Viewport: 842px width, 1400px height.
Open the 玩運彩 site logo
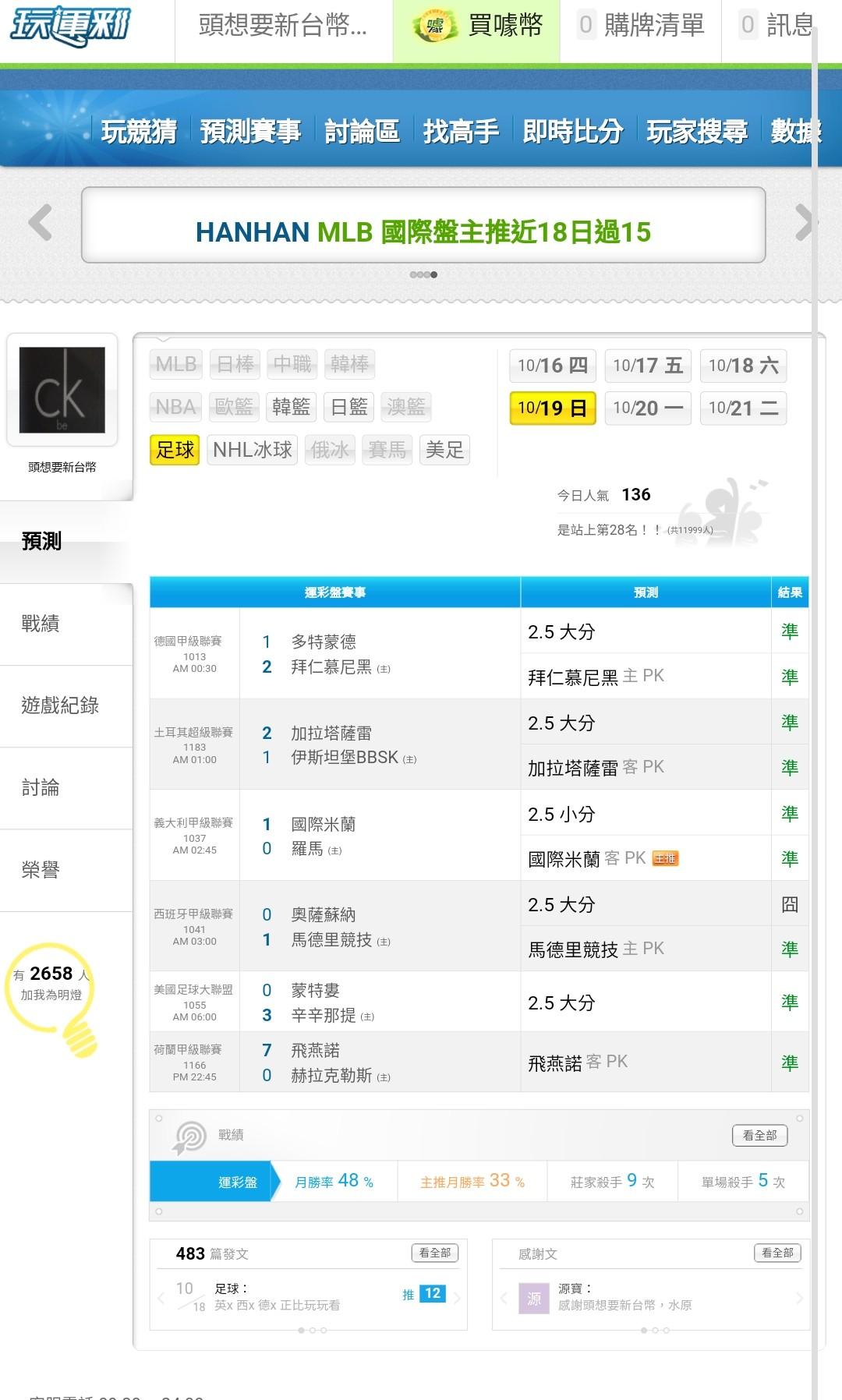tap(70, 27)
